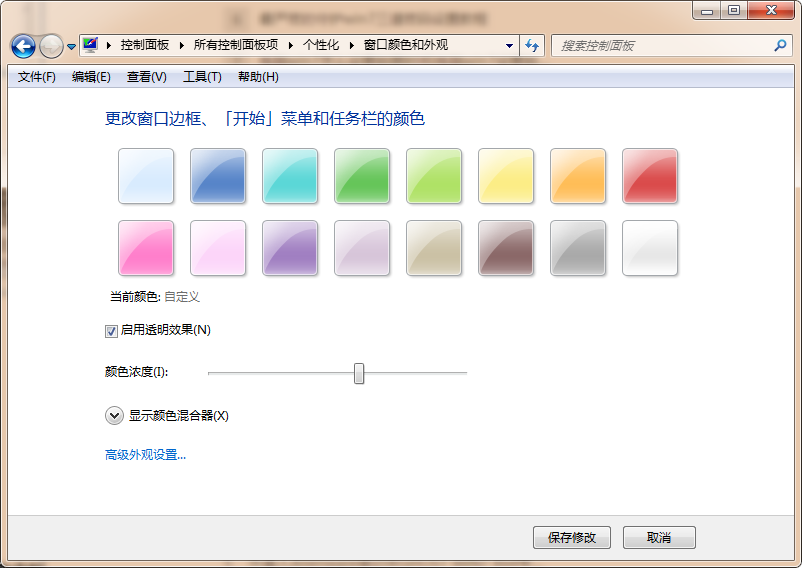Click the Forward navigation arrow button
Viewport: 802px width, 568px height.
point(51,46)
